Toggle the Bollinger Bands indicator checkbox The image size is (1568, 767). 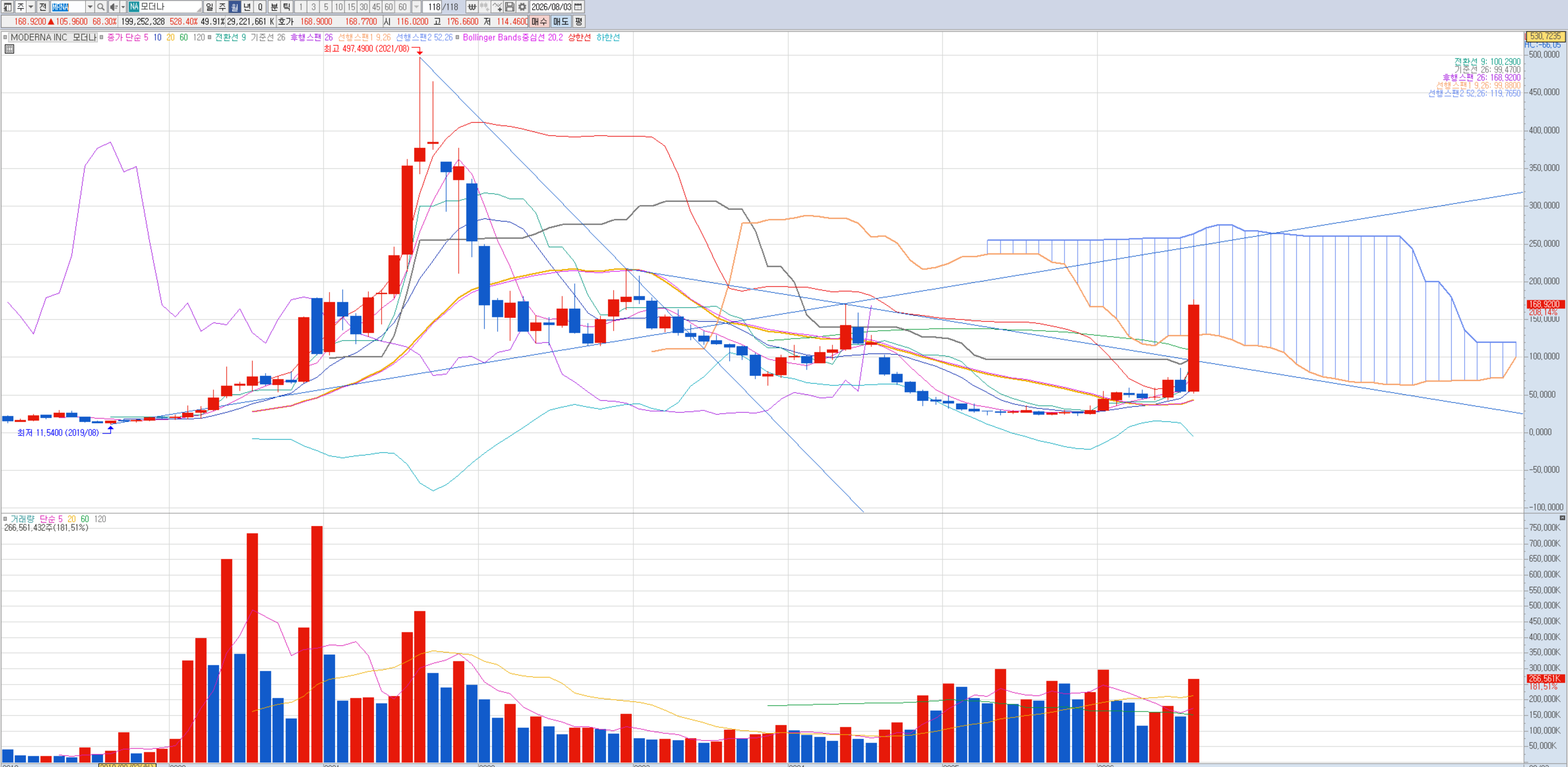457,37
